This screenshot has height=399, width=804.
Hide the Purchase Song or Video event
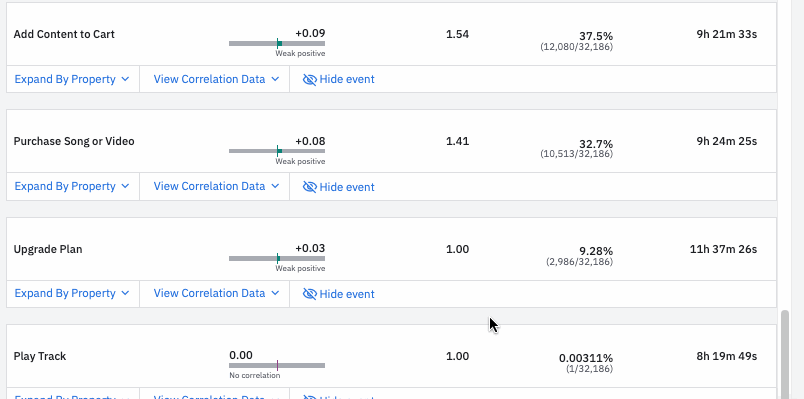point(339,187)
